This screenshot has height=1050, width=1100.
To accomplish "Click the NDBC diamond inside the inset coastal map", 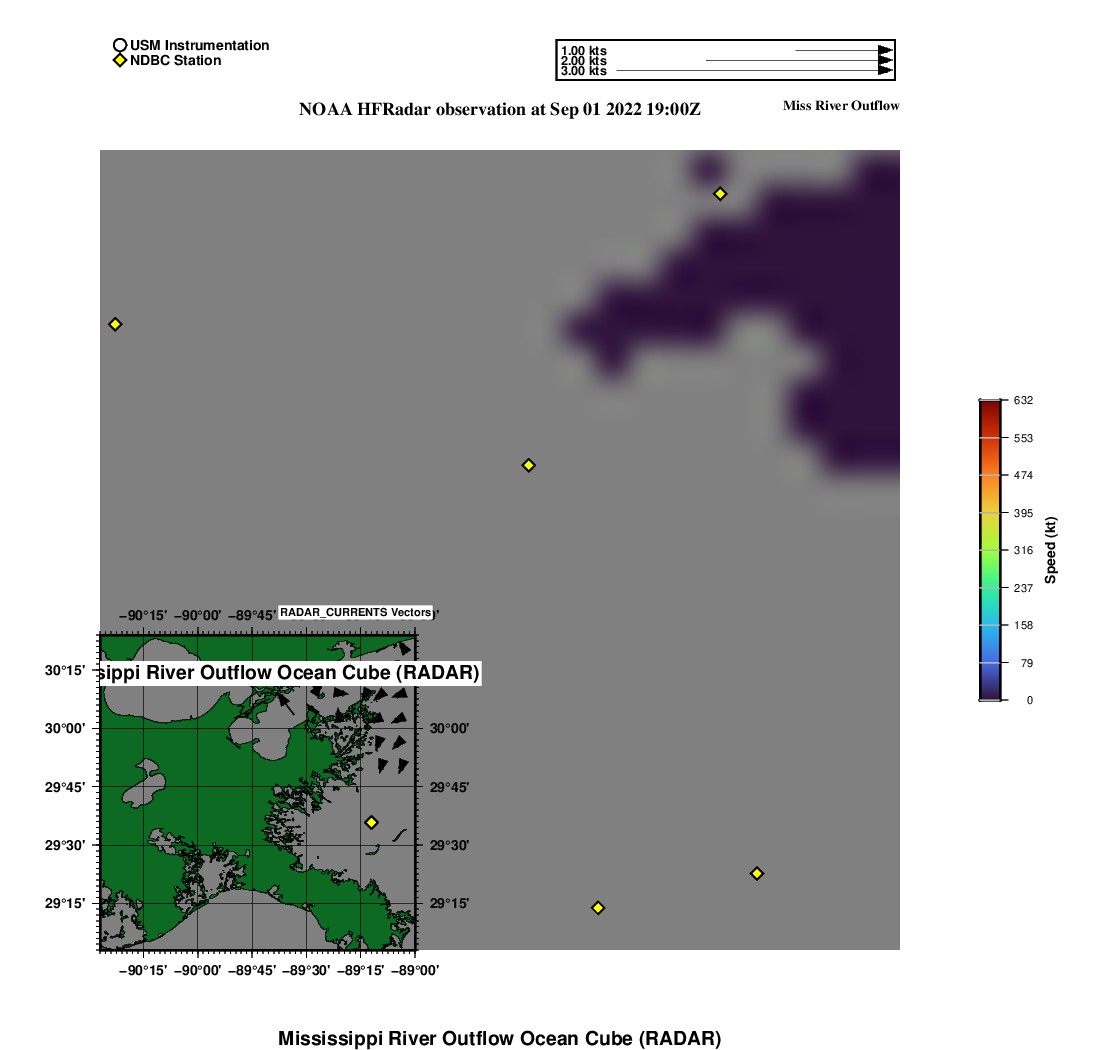I will 371,822.
